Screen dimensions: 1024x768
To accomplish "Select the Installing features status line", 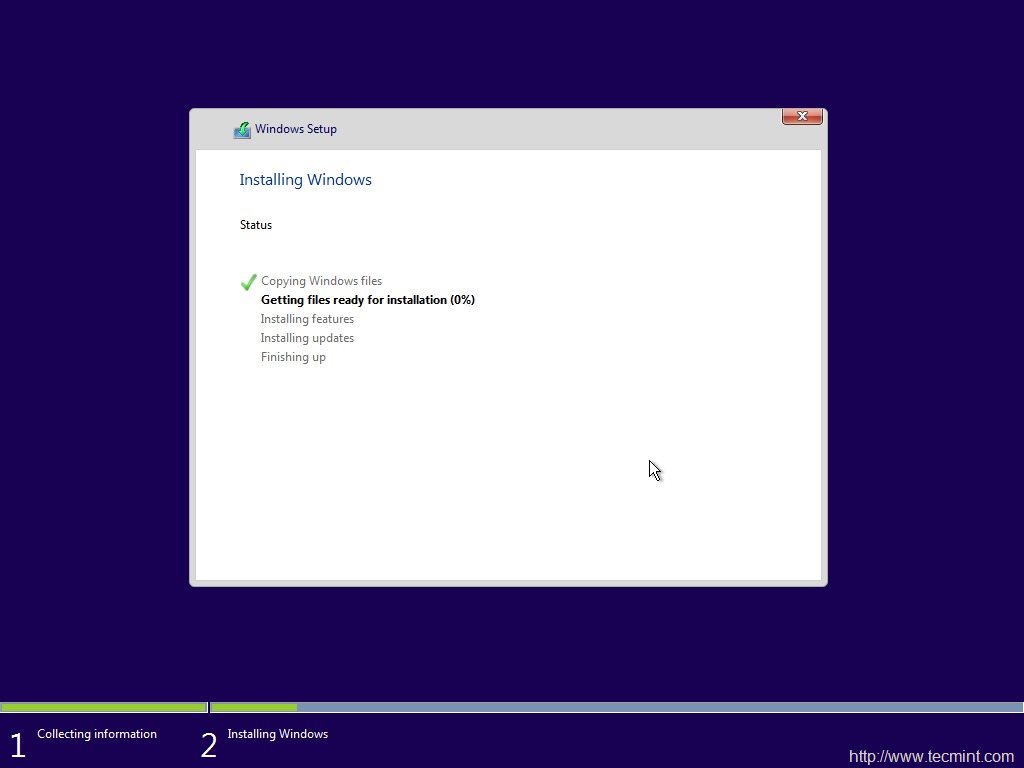I will coord(307,318).
